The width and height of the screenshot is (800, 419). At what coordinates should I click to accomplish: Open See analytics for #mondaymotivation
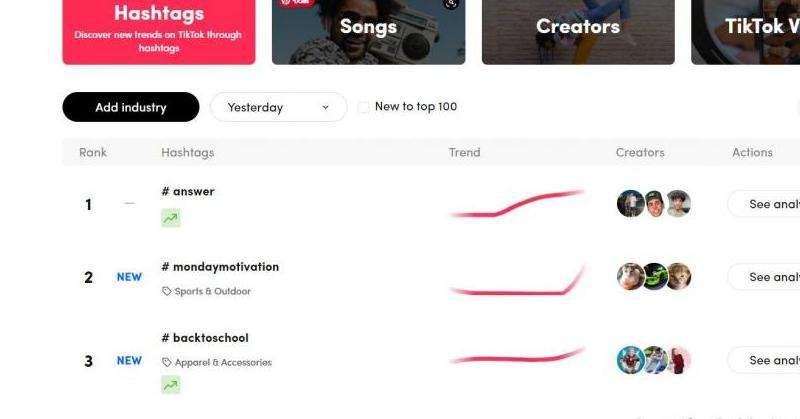(x=764, y=277)
